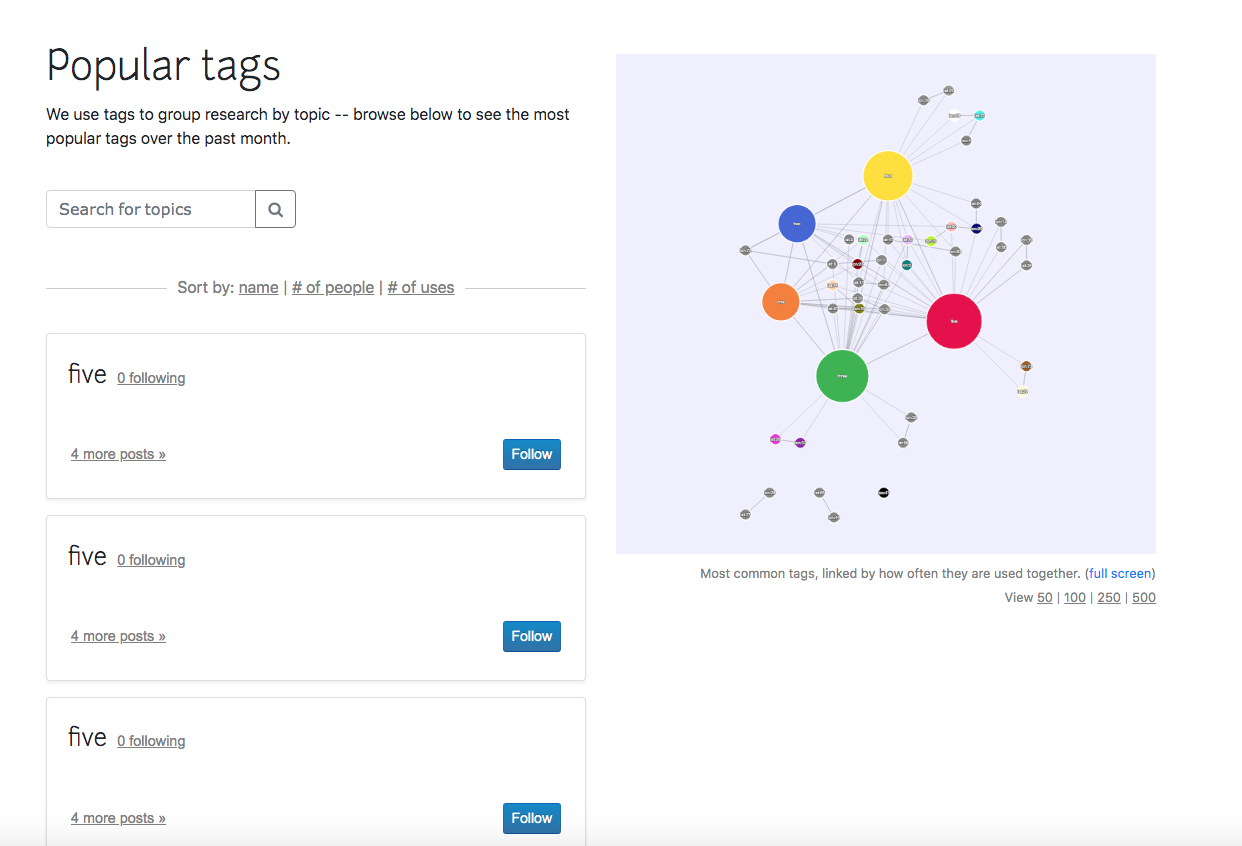The width and height of the screenshot is (1242, 846).
Task: View 100 tags in the graph
Action: [x=1074, y=597]
